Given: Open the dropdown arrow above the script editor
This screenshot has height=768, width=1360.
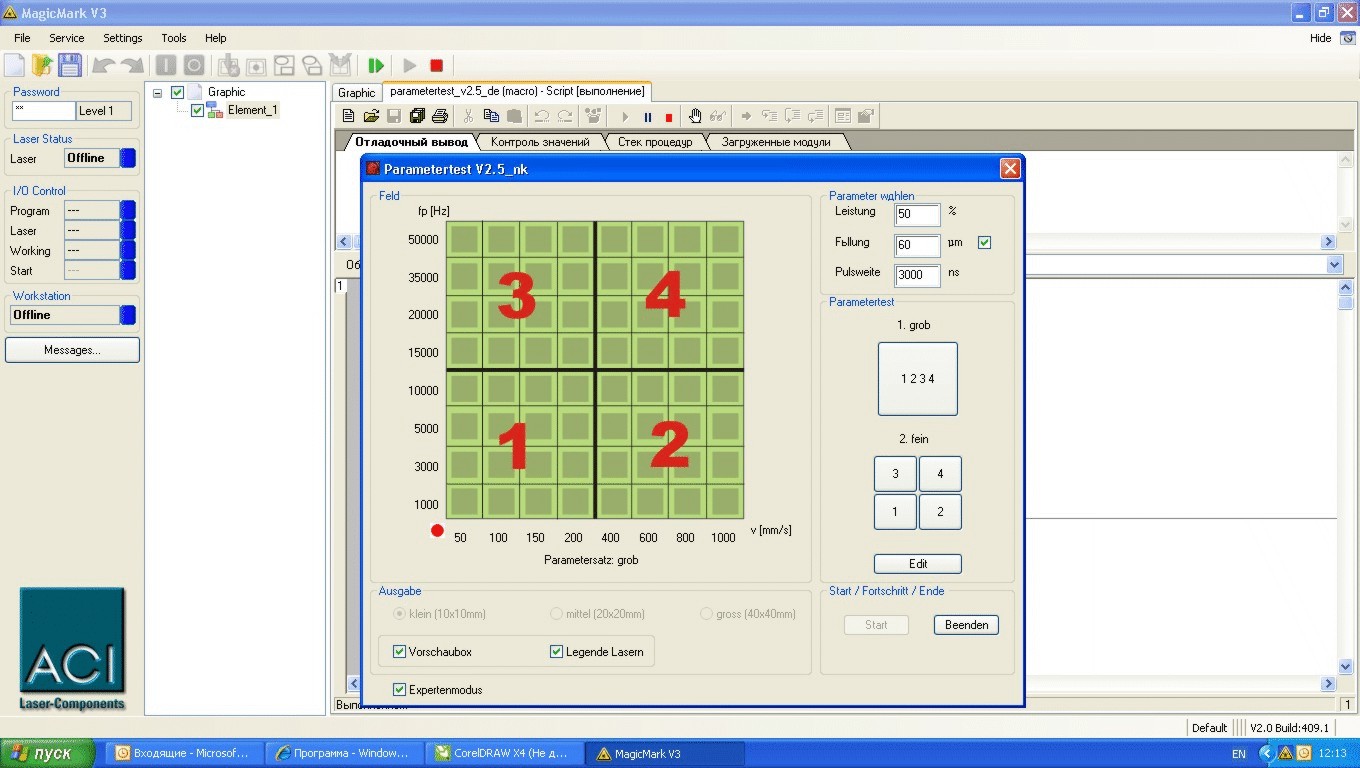Looking at the screenshot, I should (x=1334, y=265).
